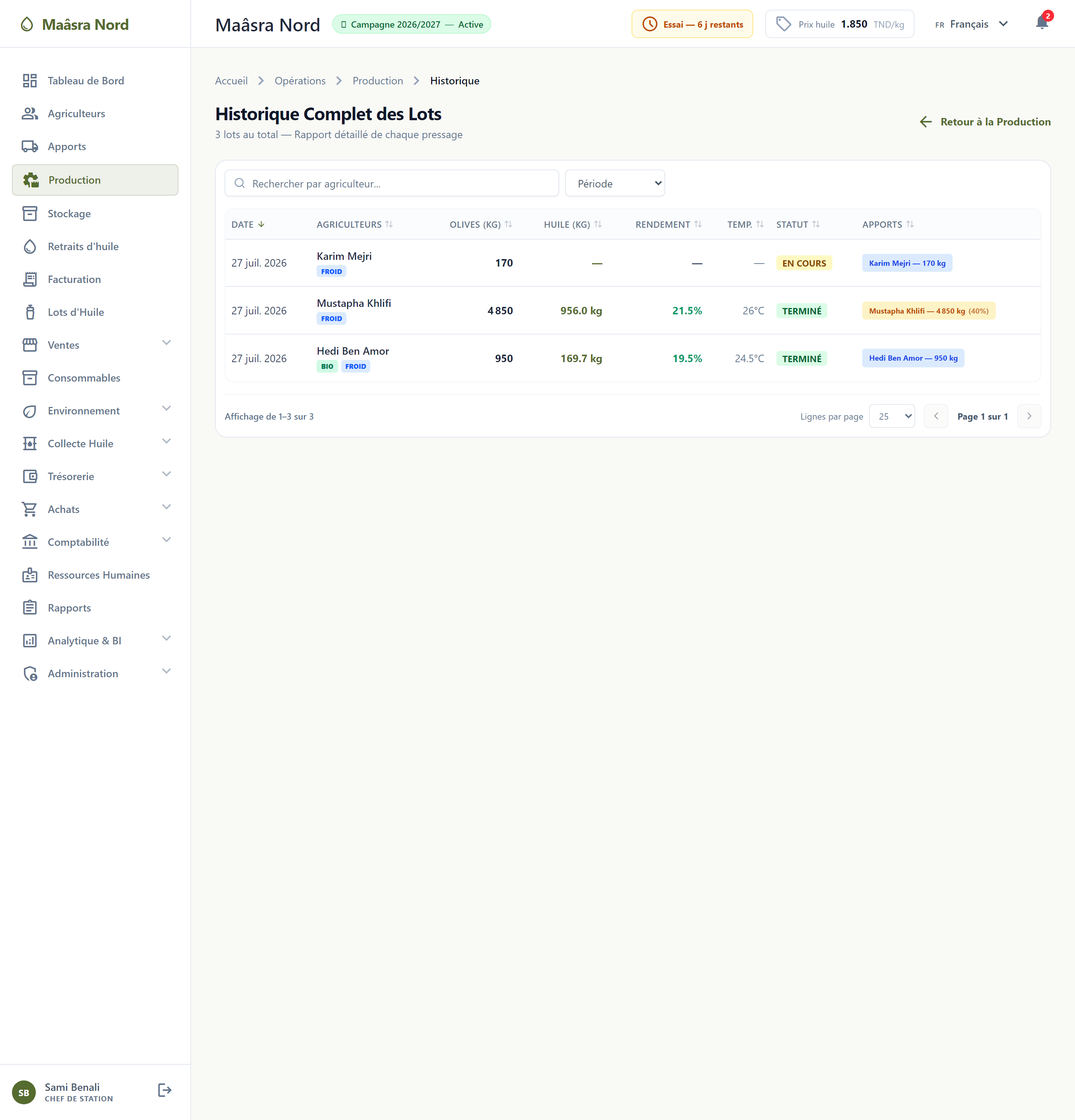This screenshot has height=1120, width=1075.
Task: Click the Lots d'Huile bottle icon
Action: click(30, 312)
